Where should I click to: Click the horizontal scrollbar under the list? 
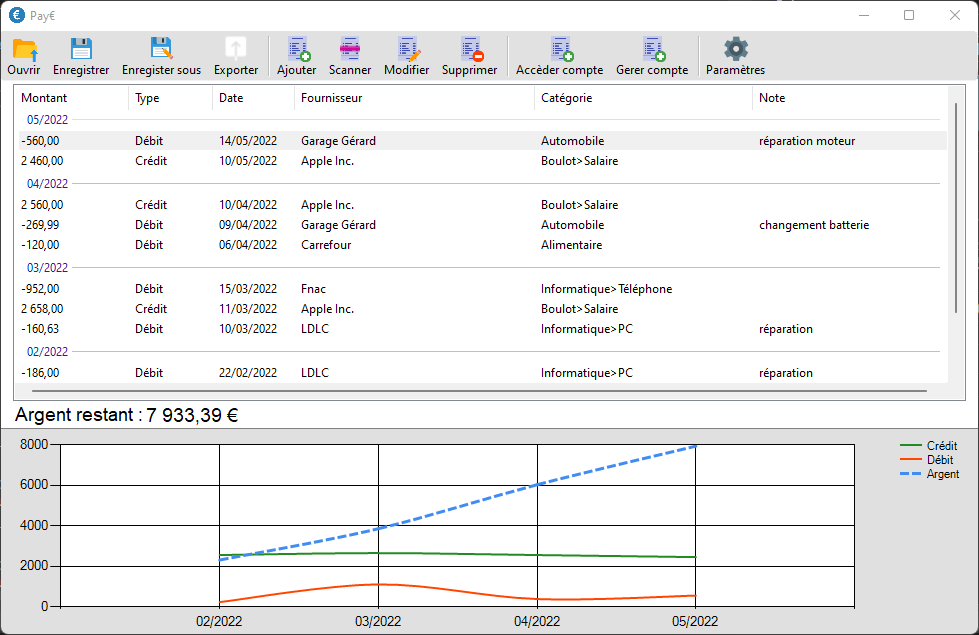pos(478,390)
